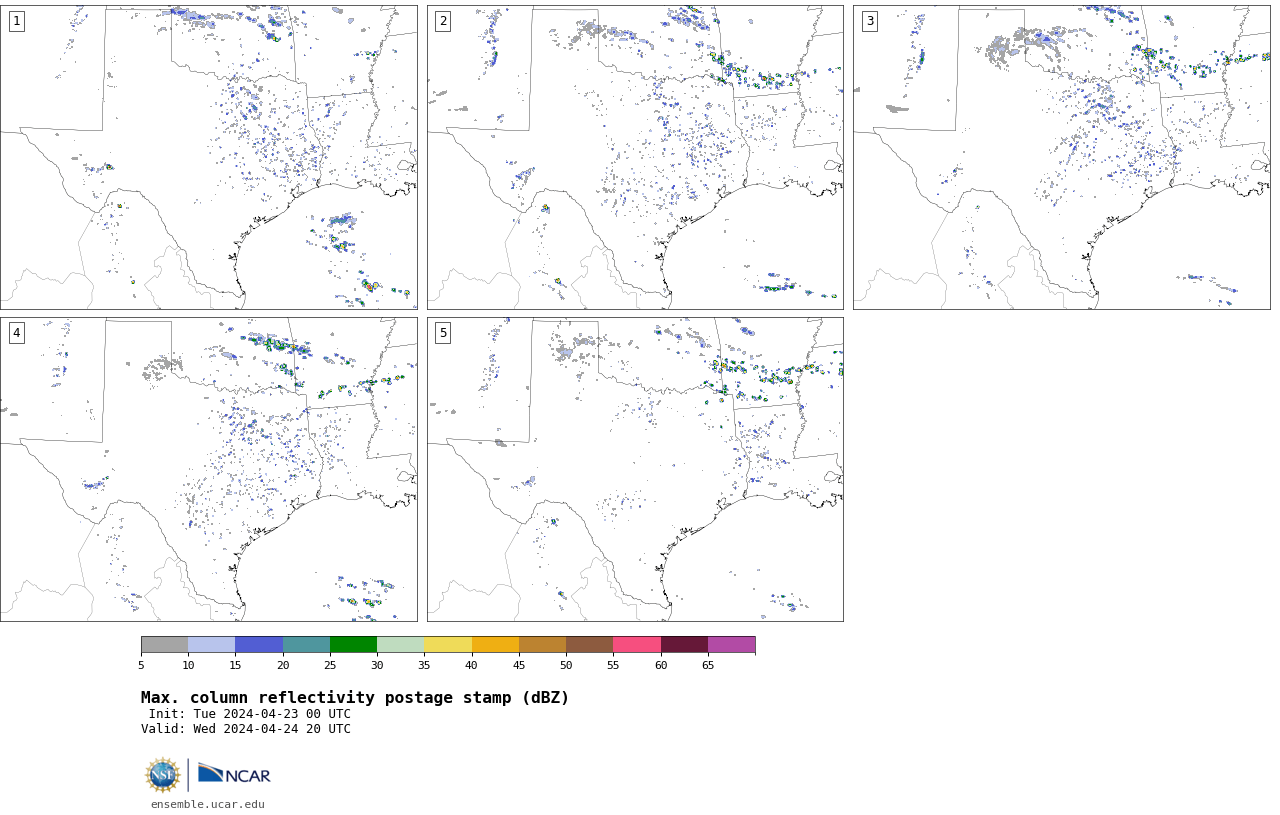This screenshot has height=815, width=1280.
Task: Open ensemble member 3 reflectivity map
Action: pos(1062,157)
